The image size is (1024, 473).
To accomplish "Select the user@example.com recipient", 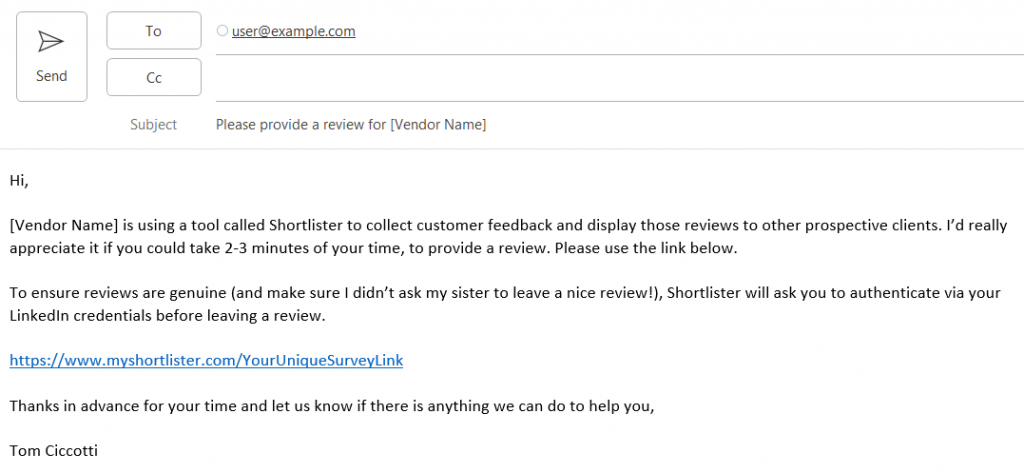I will (x=293, y=31).
